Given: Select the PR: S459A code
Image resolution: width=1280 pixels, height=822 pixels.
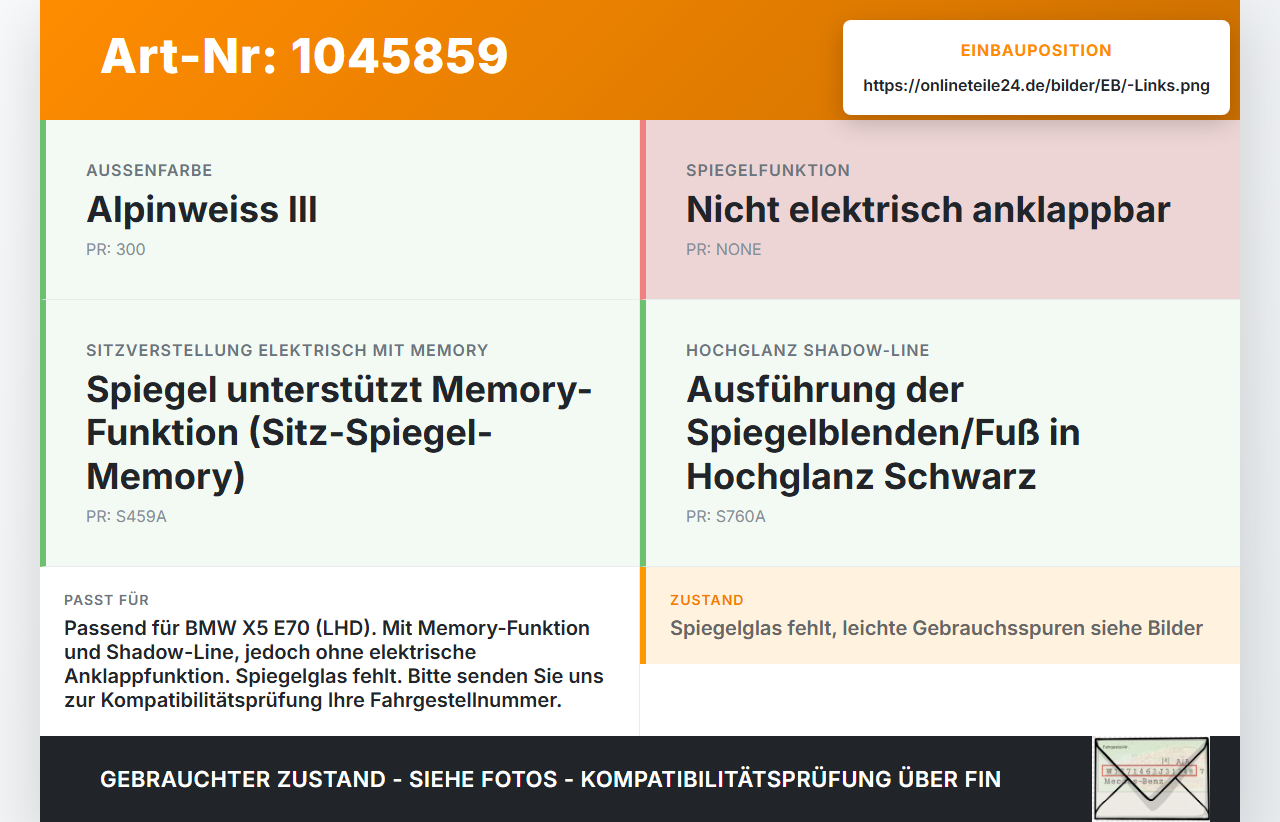Looking at the screenshot, I should (126, 516).
